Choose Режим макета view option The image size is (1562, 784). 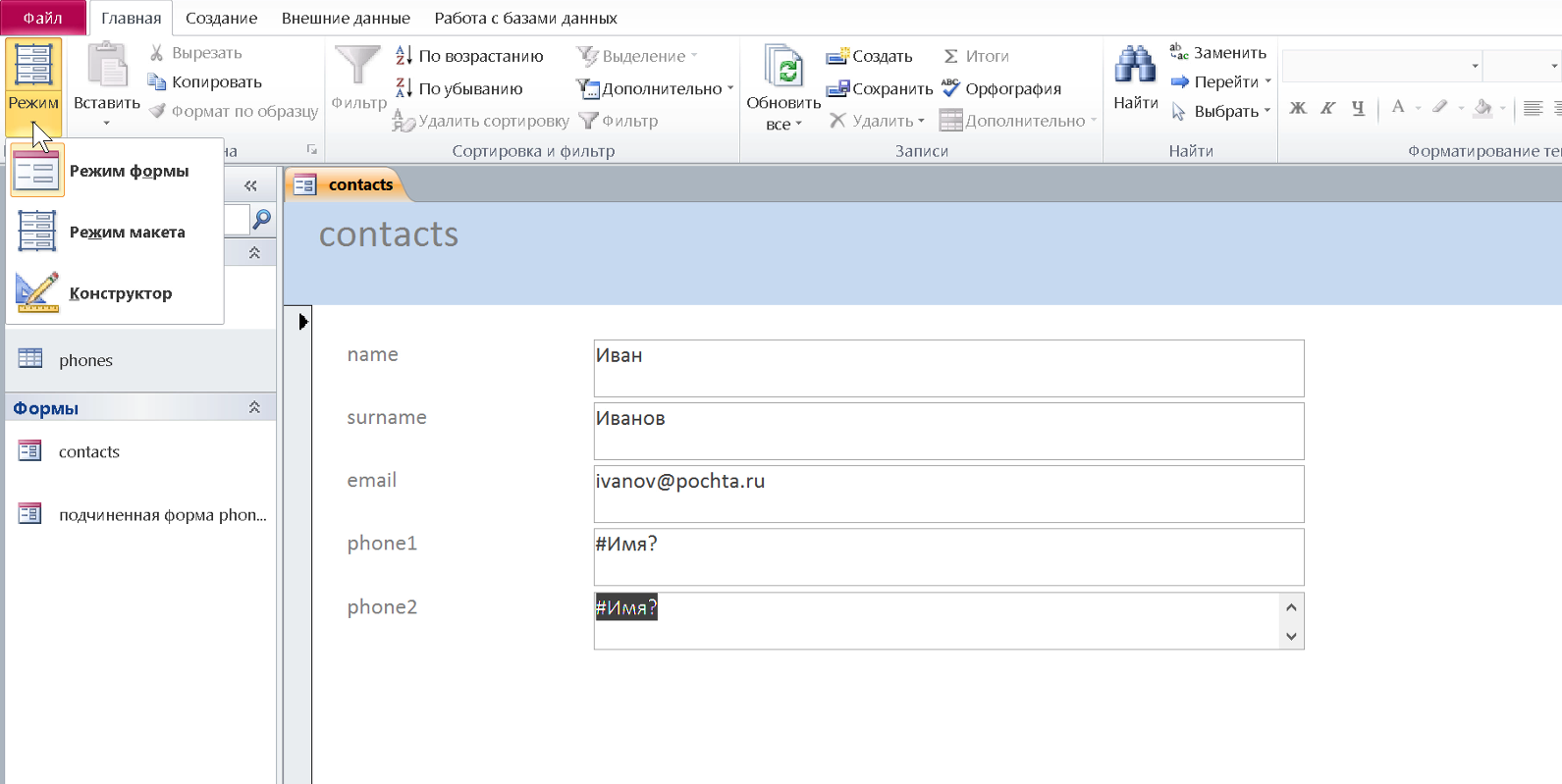[115, 232]
